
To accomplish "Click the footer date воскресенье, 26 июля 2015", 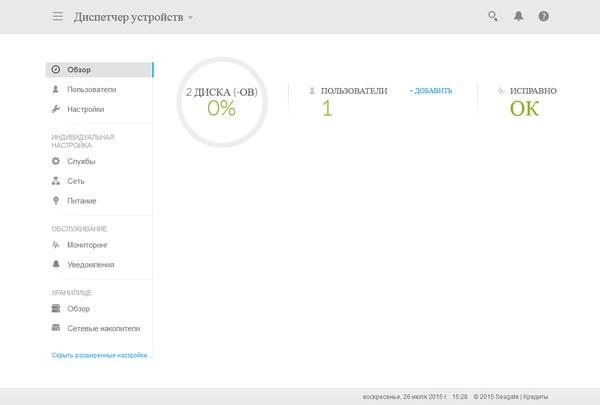I will [x=404, y=397].
